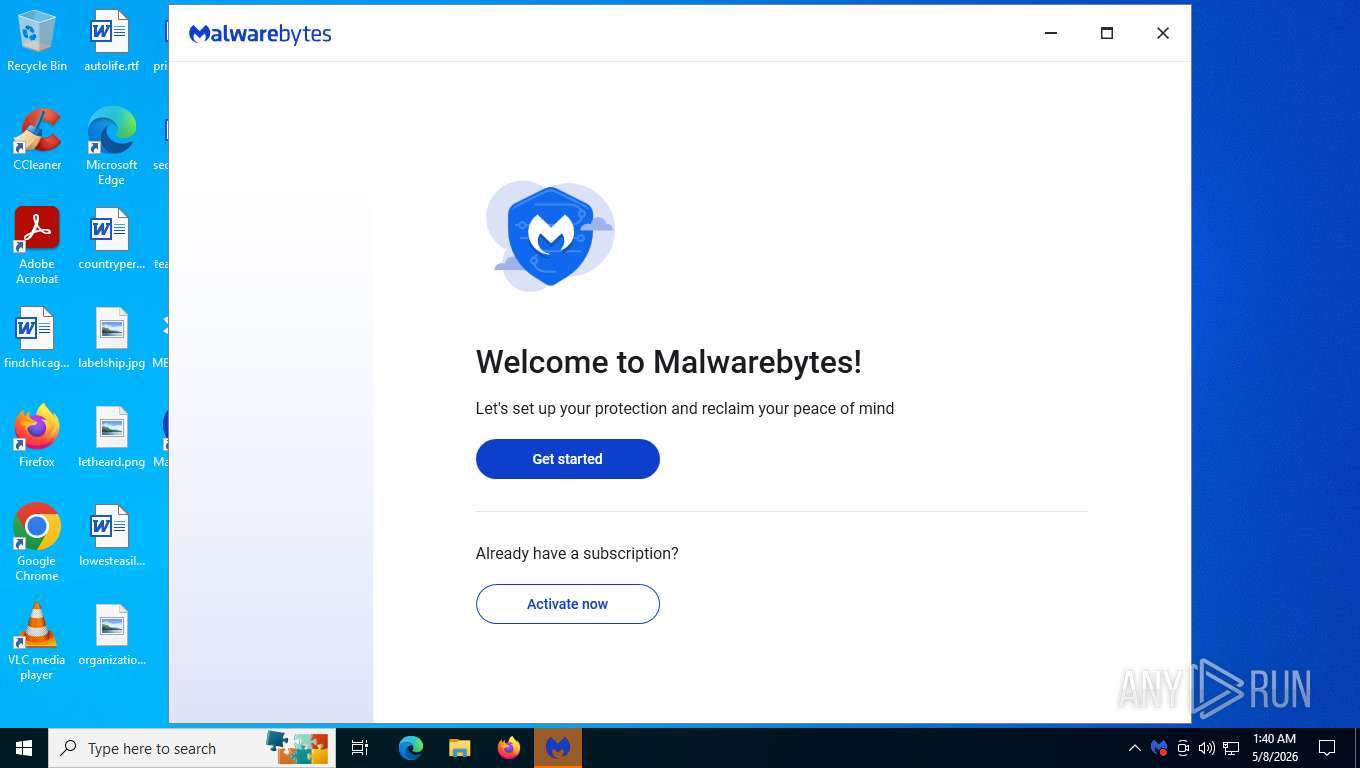Image resolution: width=1360 pixels, height=768 pixels.
Task: Click 'Already have a subscription?' text
Action: [x=577, y=553]
